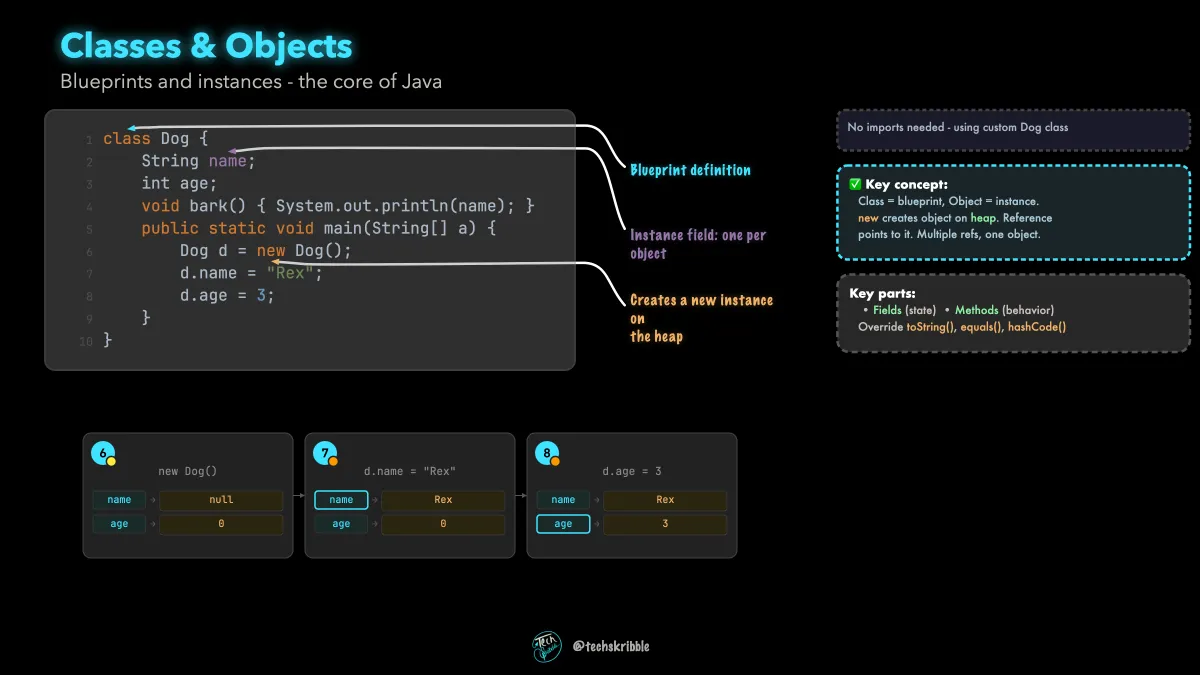Click the "Rex" value in the d.age card
Screen dimensions: 1200x675
(x=665, y=500)
